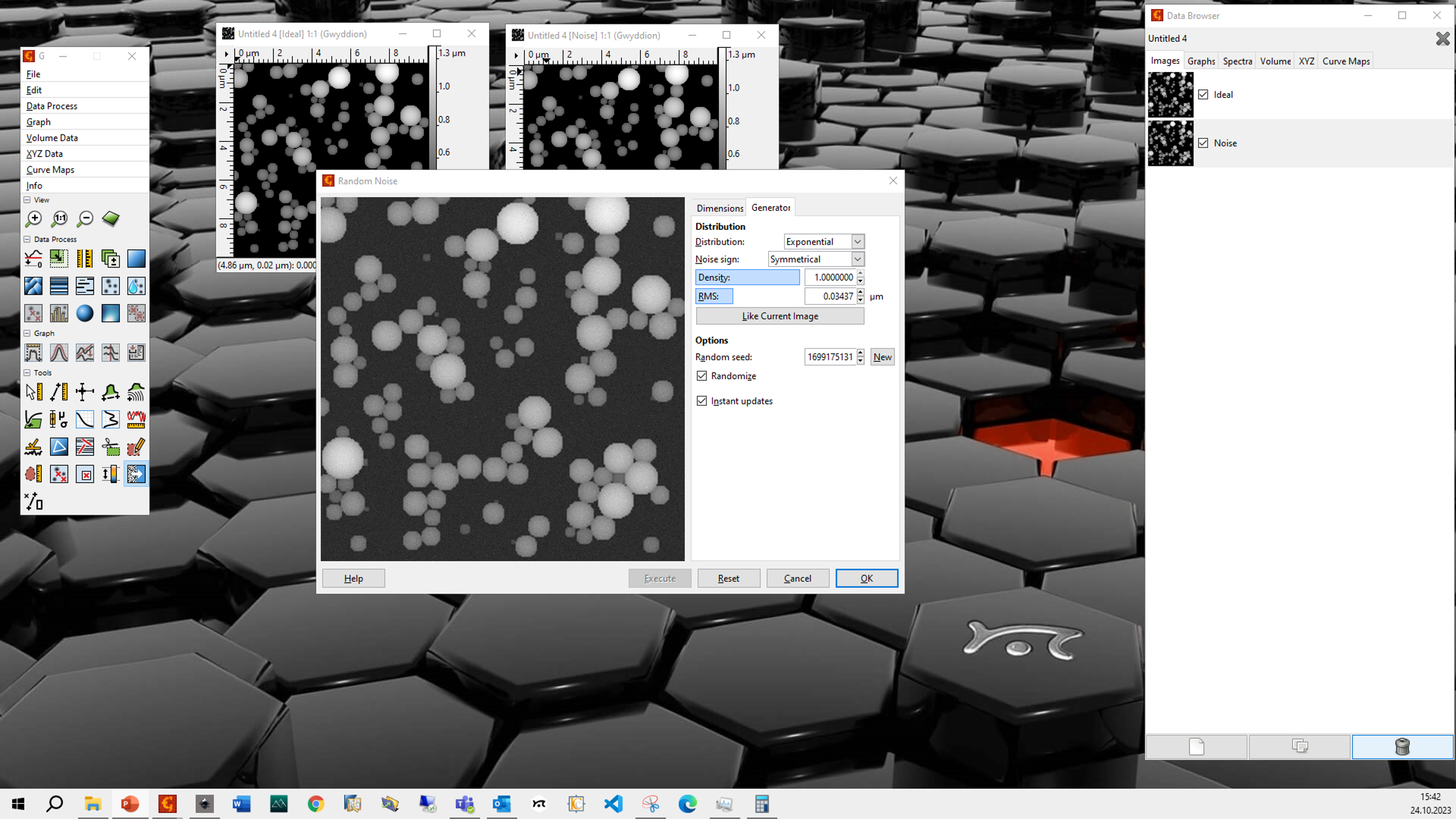Open the Volume Data menu
The height and width of the screenshot is (819, 1456).
pos(52,138)
